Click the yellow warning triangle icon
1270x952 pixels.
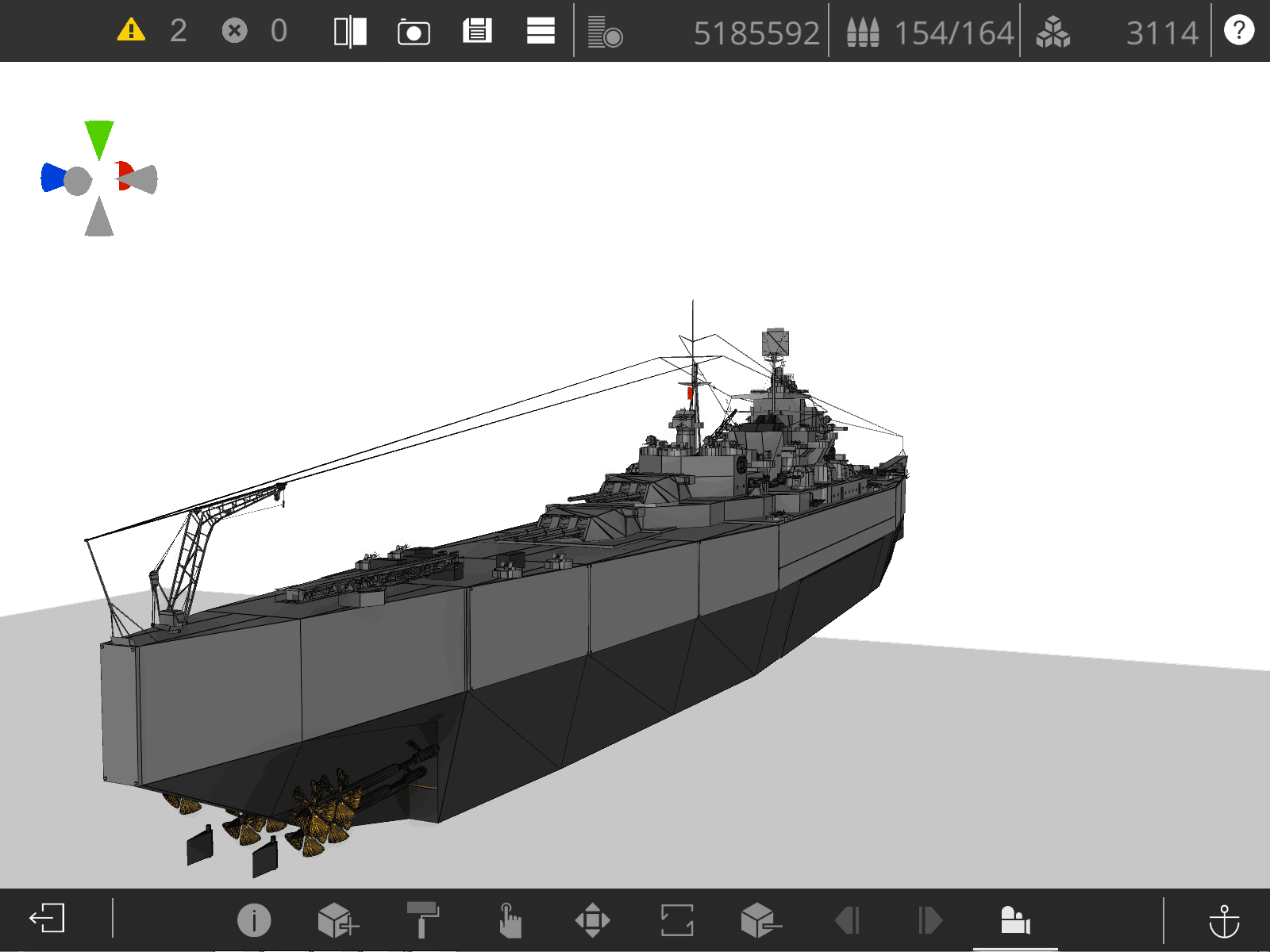131,30
